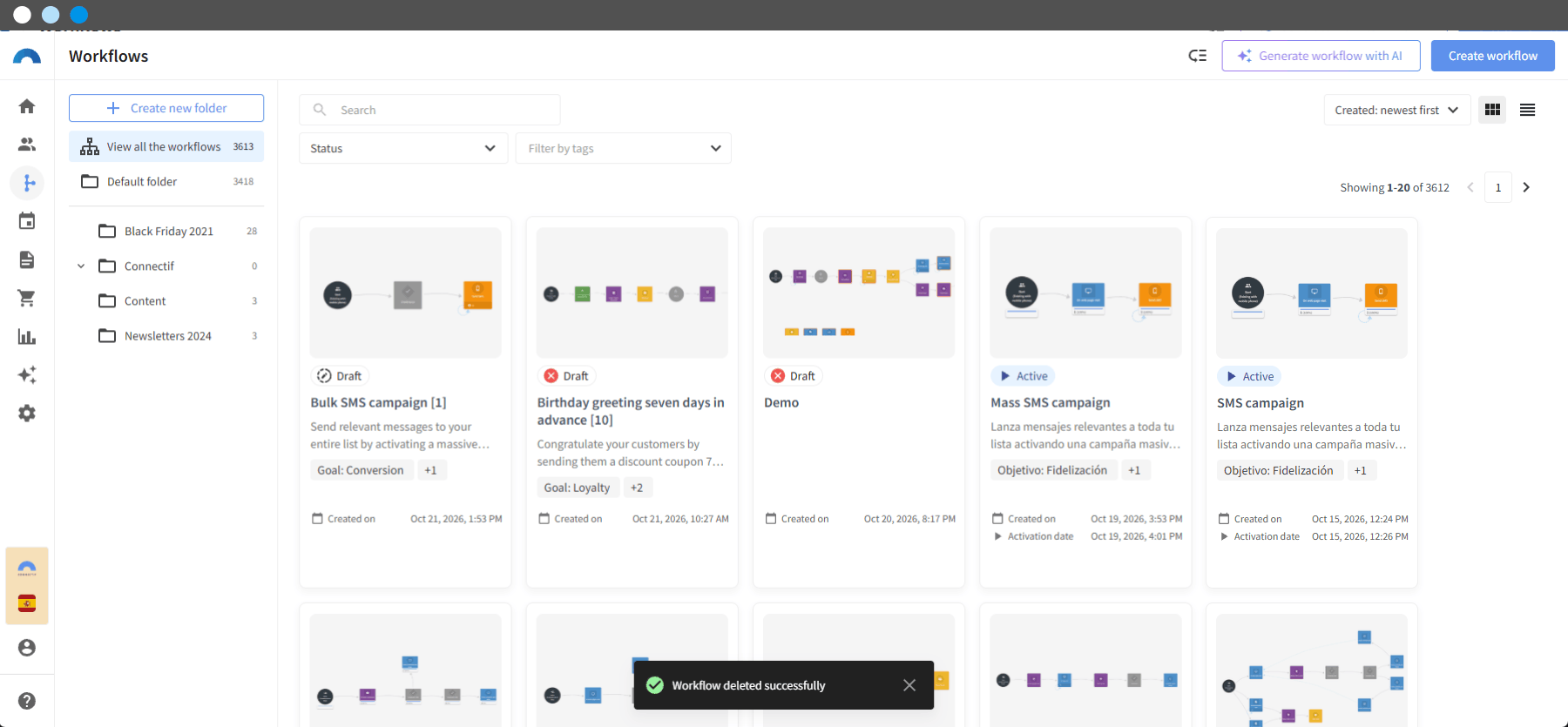Click the Bulk SMS campaign [1] title
The image size is (1568, 727).
[378, 402]
